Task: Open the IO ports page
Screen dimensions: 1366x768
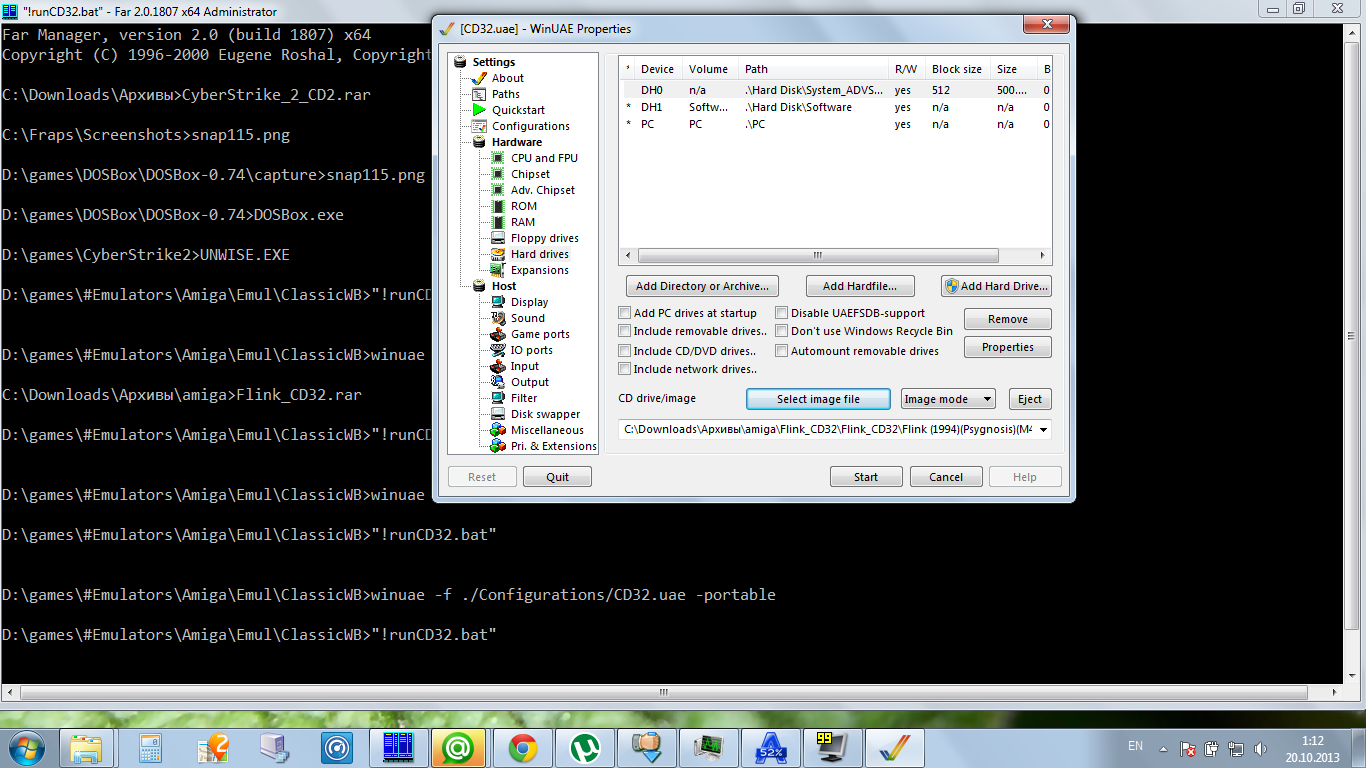Action: pos(532,350)
